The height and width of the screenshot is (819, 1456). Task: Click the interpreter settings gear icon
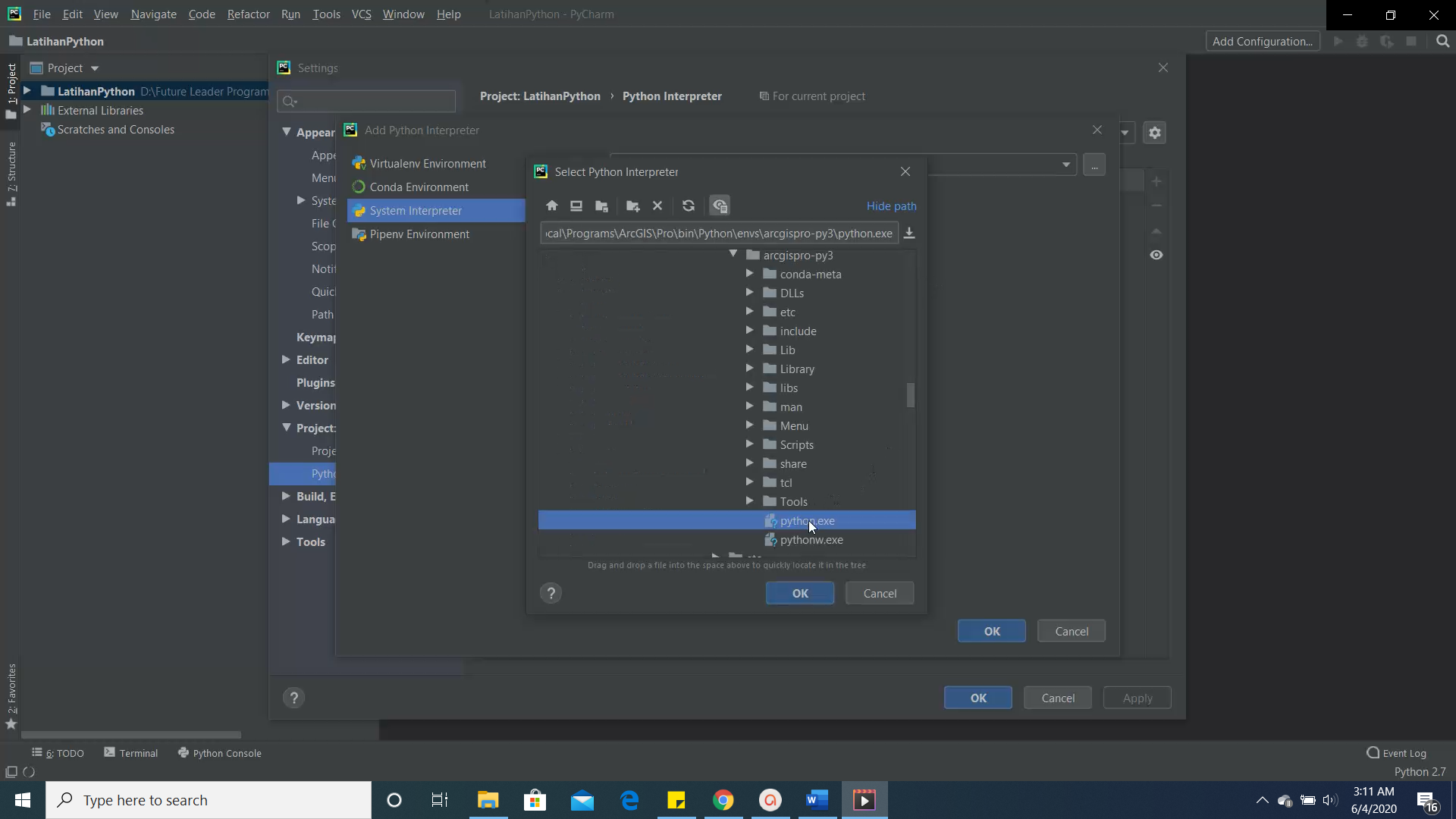pos(1155,133)
